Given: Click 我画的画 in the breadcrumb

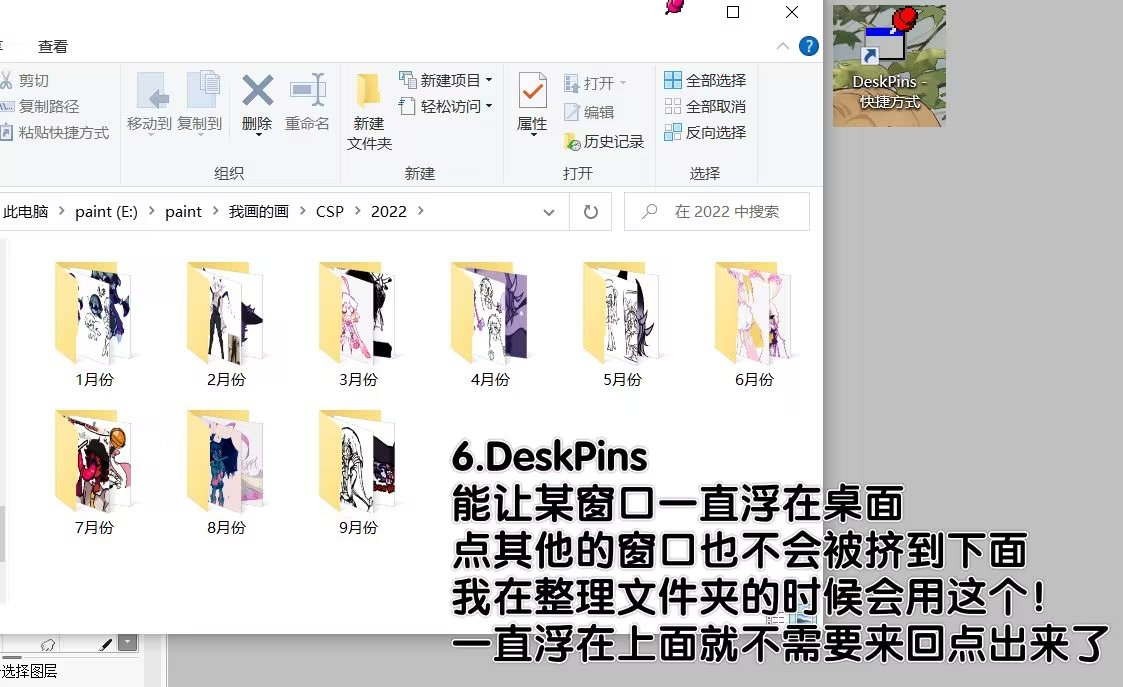Looking at the screenshot, I should 259,211.
